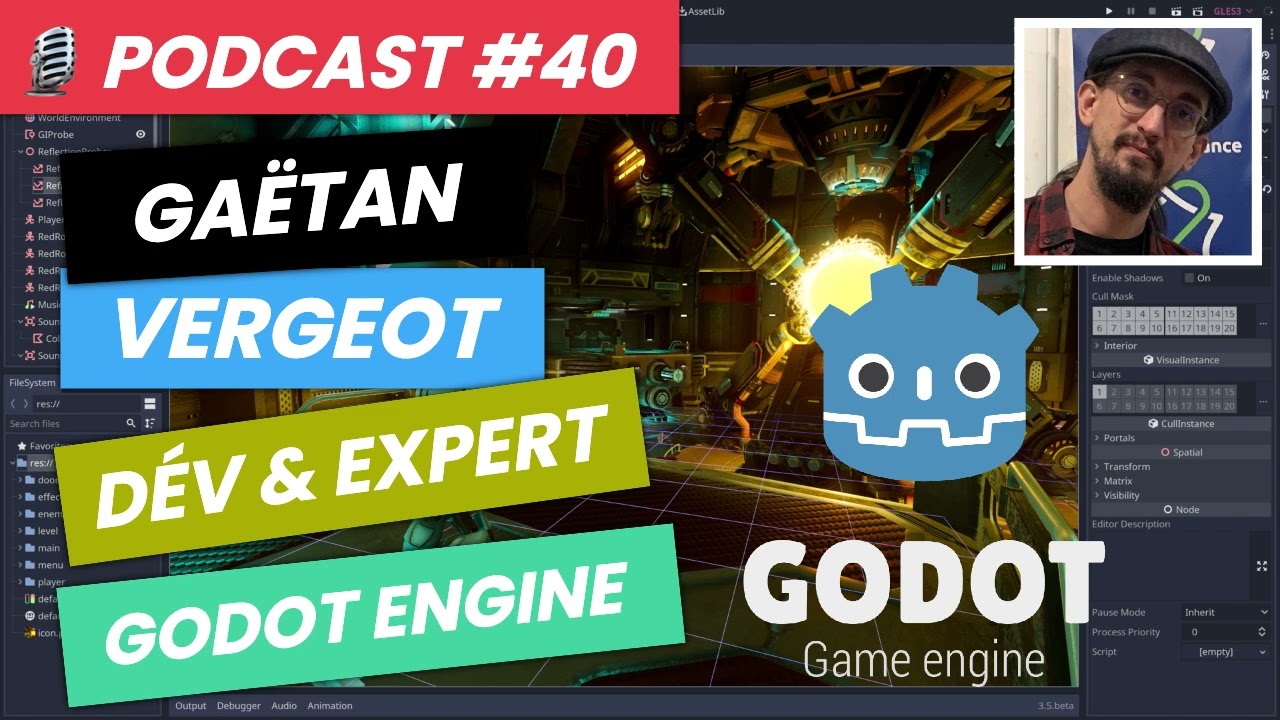Select the Favorites star entry
Viewport: 1280px width, 720px height.
coord(38,445)
